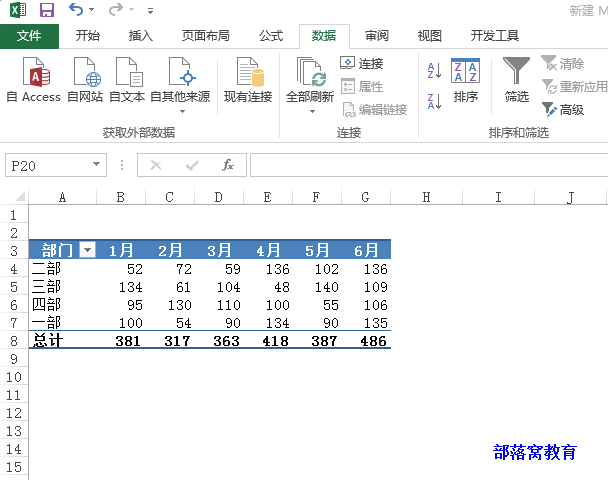608x480 pixels.
Task: Click the 1月 column header cell
Action: (121, 250)
